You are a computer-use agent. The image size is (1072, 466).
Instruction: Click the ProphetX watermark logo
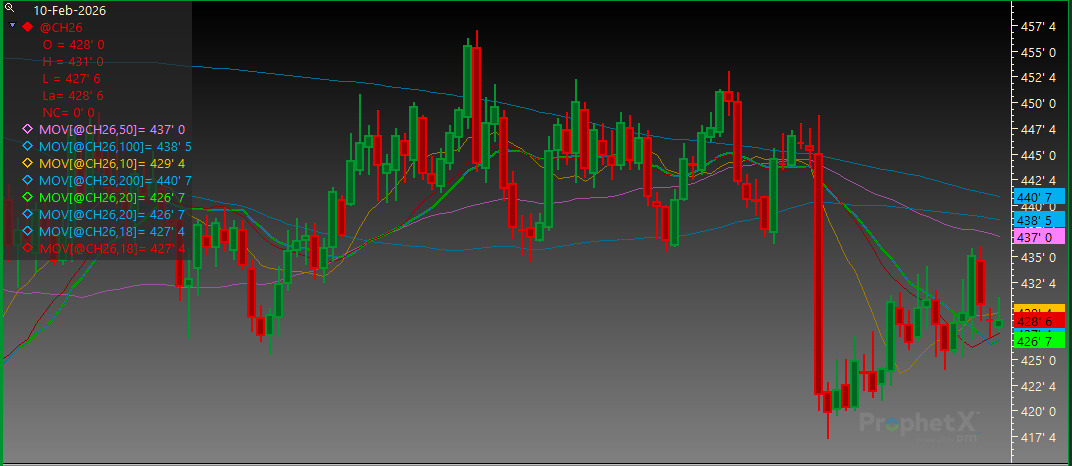click(x=920, y=424)
